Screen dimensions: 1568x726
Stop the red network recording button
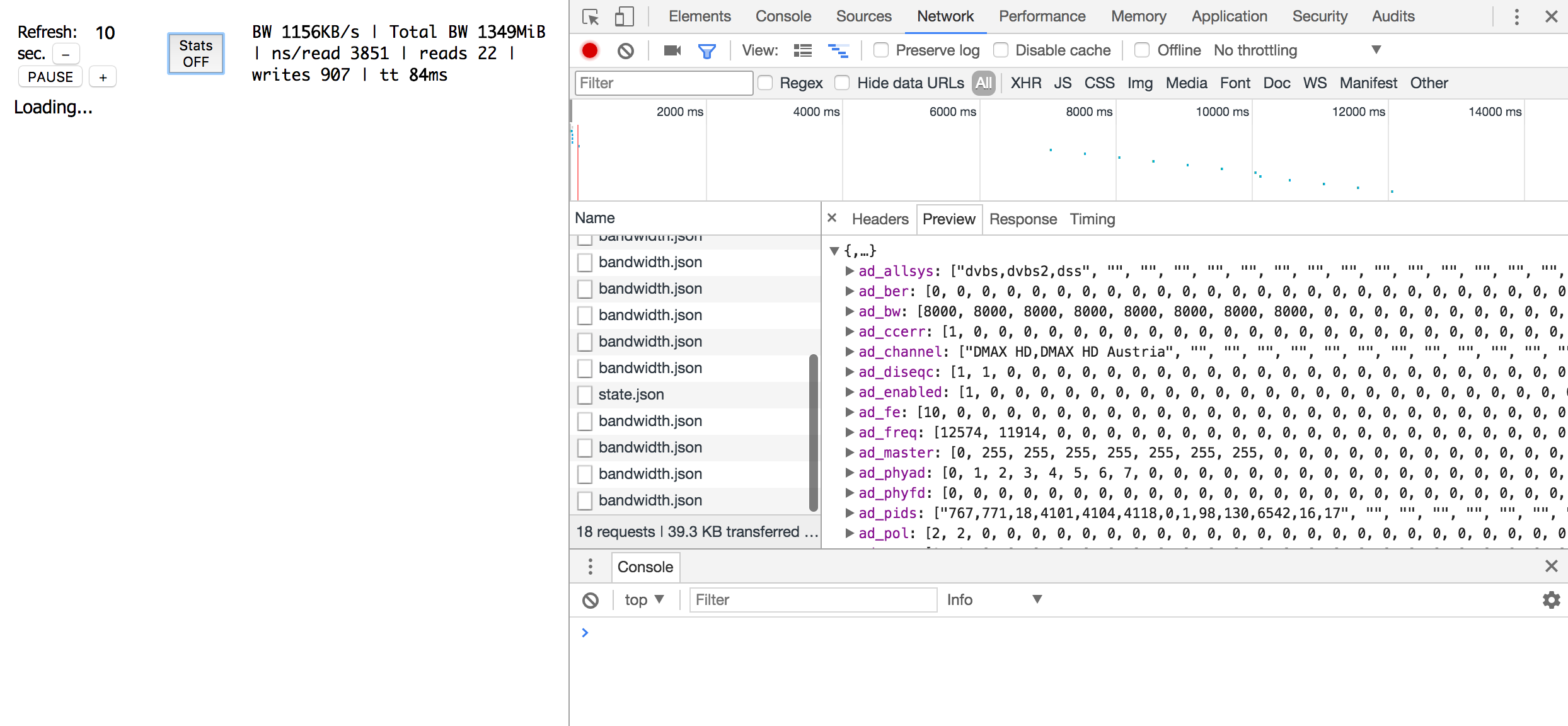(590, 50)
